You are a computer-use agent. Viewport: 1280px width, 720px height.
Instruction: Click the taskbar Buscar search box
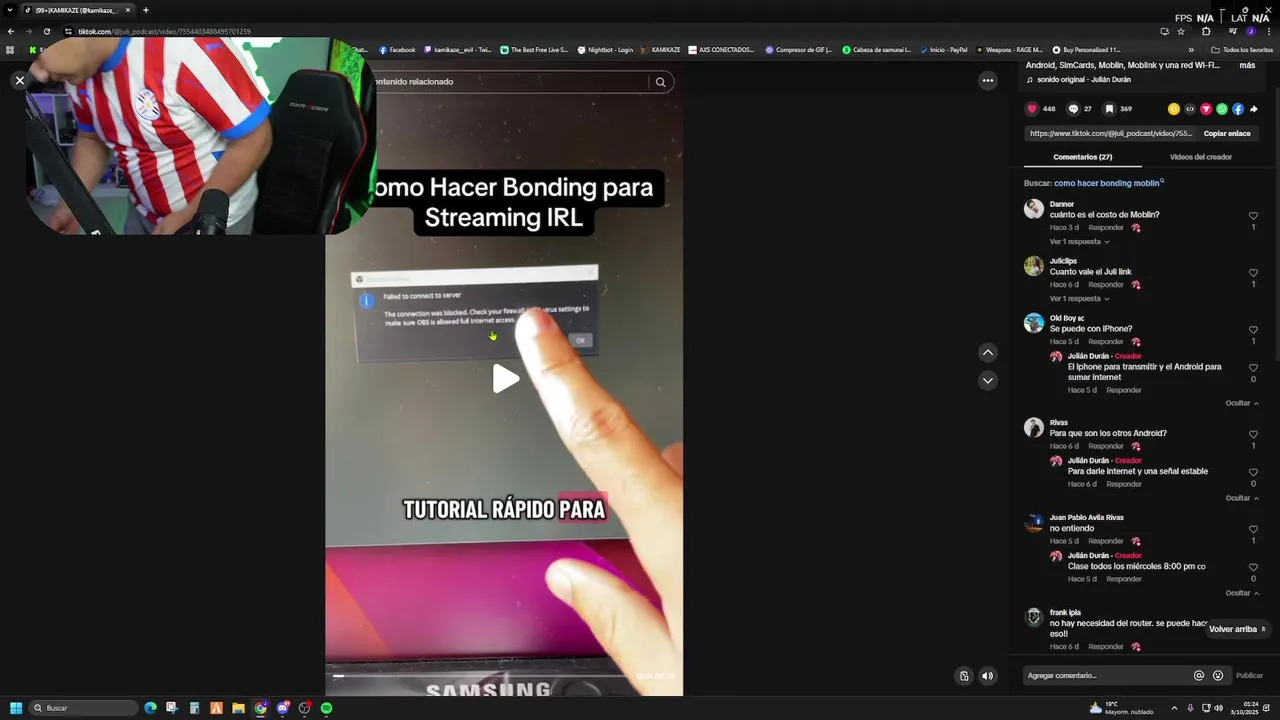pyautogui.click(x=84, y=708)
